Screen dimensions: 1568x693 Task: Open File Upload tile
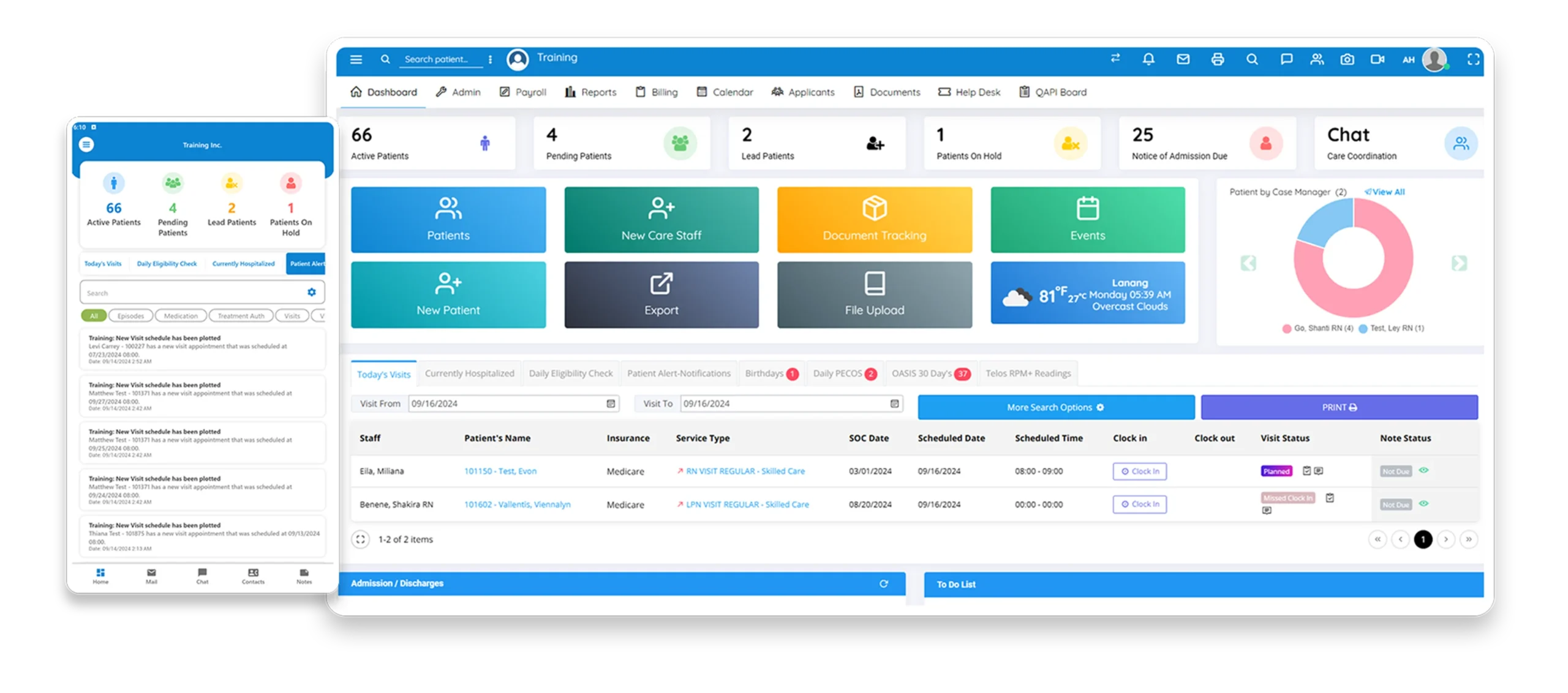click(874, 294)
